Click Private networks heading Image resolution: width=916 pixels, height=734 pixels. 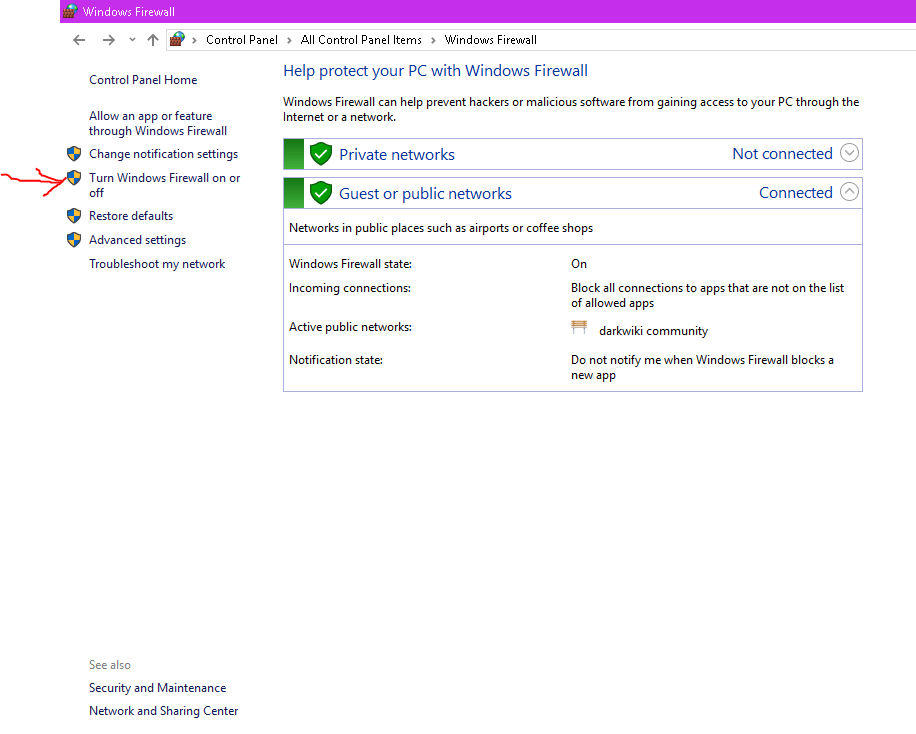tap(397, 154)
